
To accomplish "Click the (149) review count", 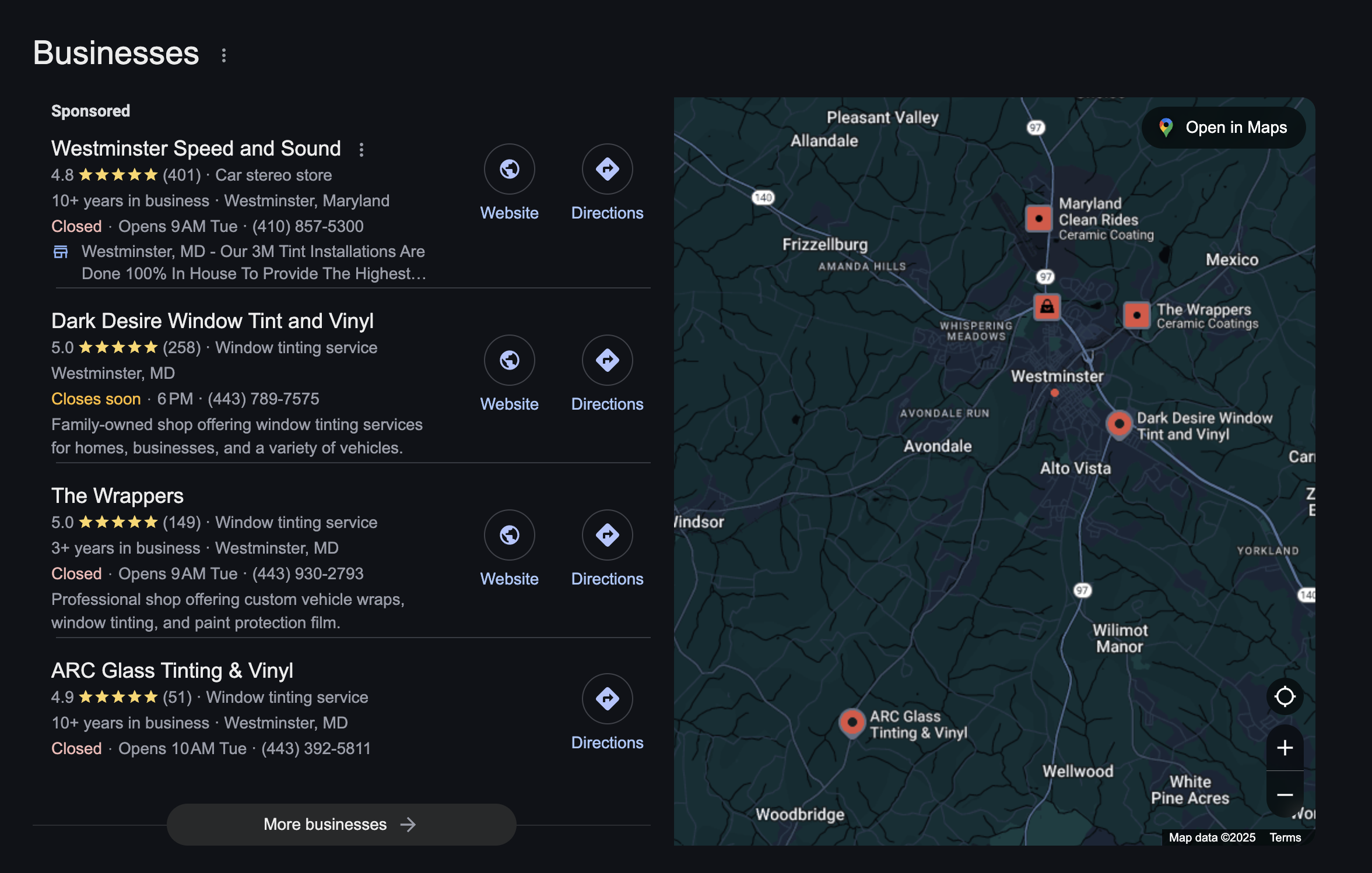I will (181, 523).
